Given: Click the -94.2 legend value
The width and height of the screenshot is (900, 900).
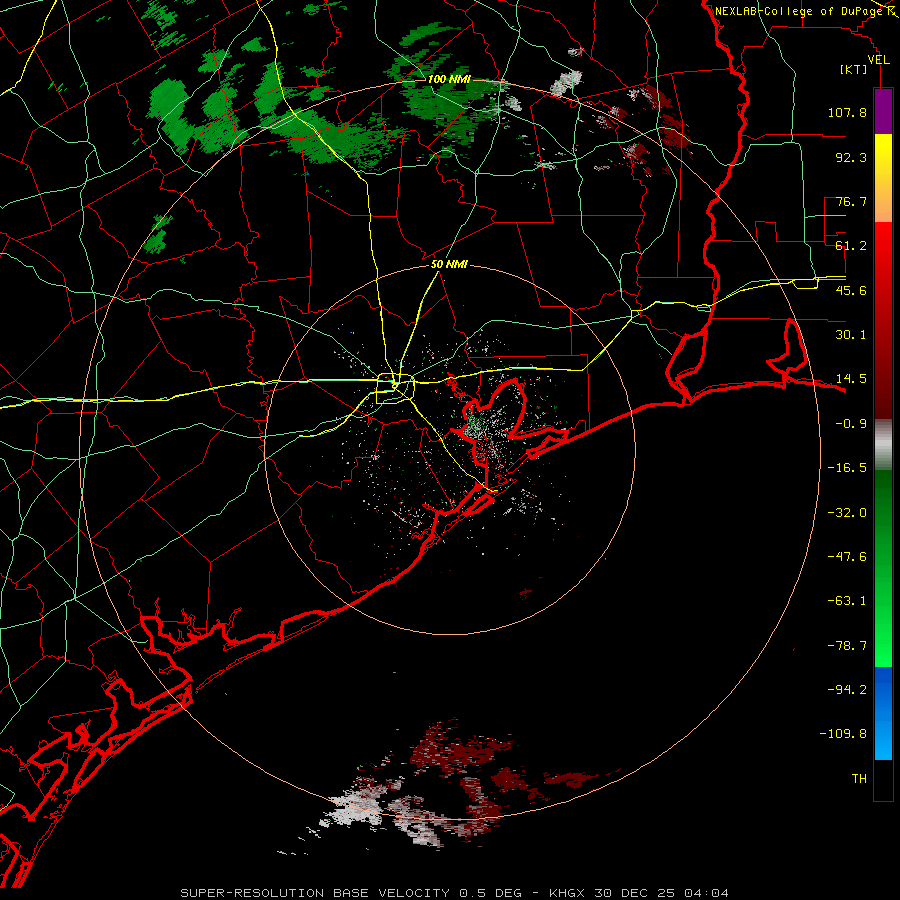Looking at the screenshot, I should pyautogui.click(x=847, y=690).
